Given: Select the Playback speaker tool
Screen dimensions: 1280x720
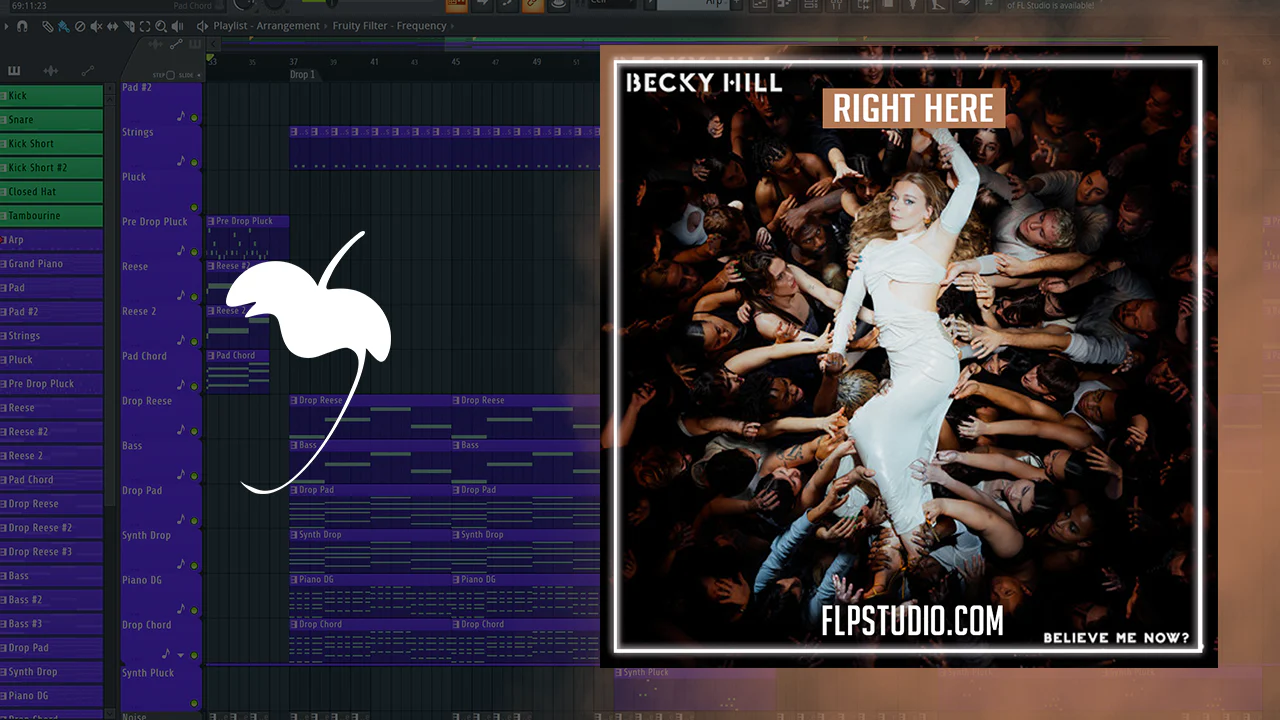Looking at the screenshot, I should 178,26.
